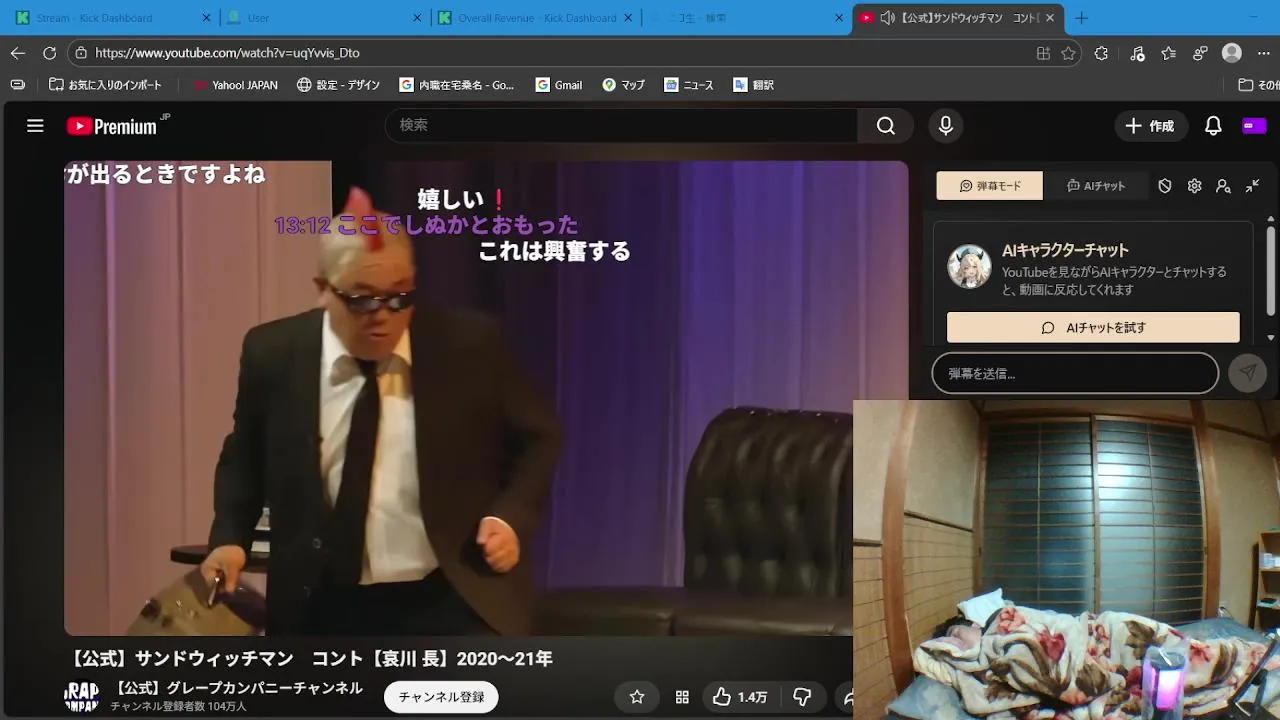The height and width of the screenshot is (720, 1280).
Task: Open マップ bookmark
Action: point(624,85)
